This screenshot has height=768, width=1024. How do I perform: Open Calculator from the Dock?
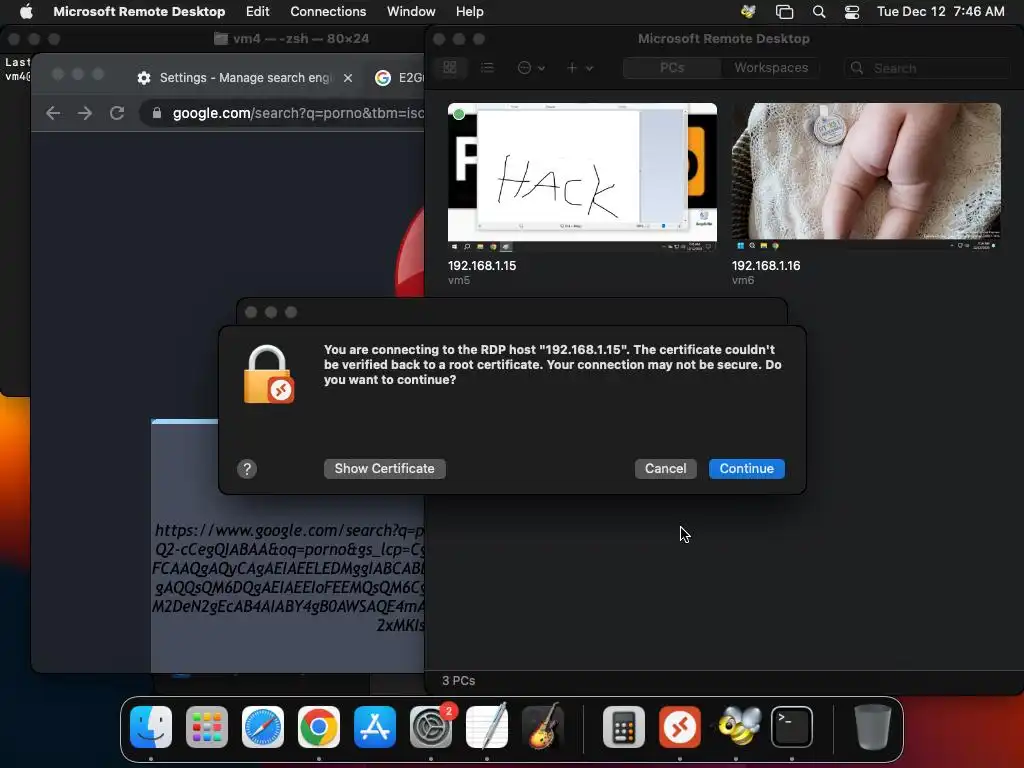tap(624, 726)
